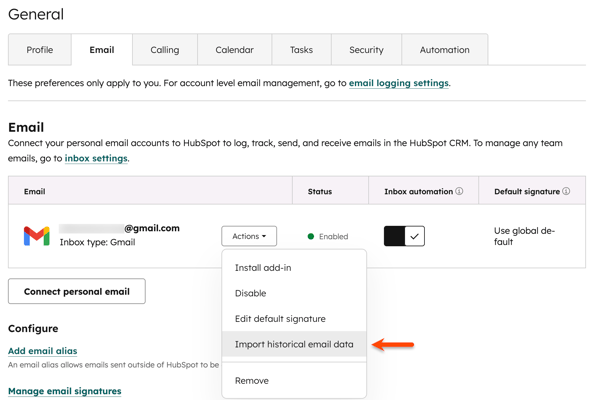The image size is (600, 400).
Task: Open the Tasks tab
Action: click(x=302, y=50)
